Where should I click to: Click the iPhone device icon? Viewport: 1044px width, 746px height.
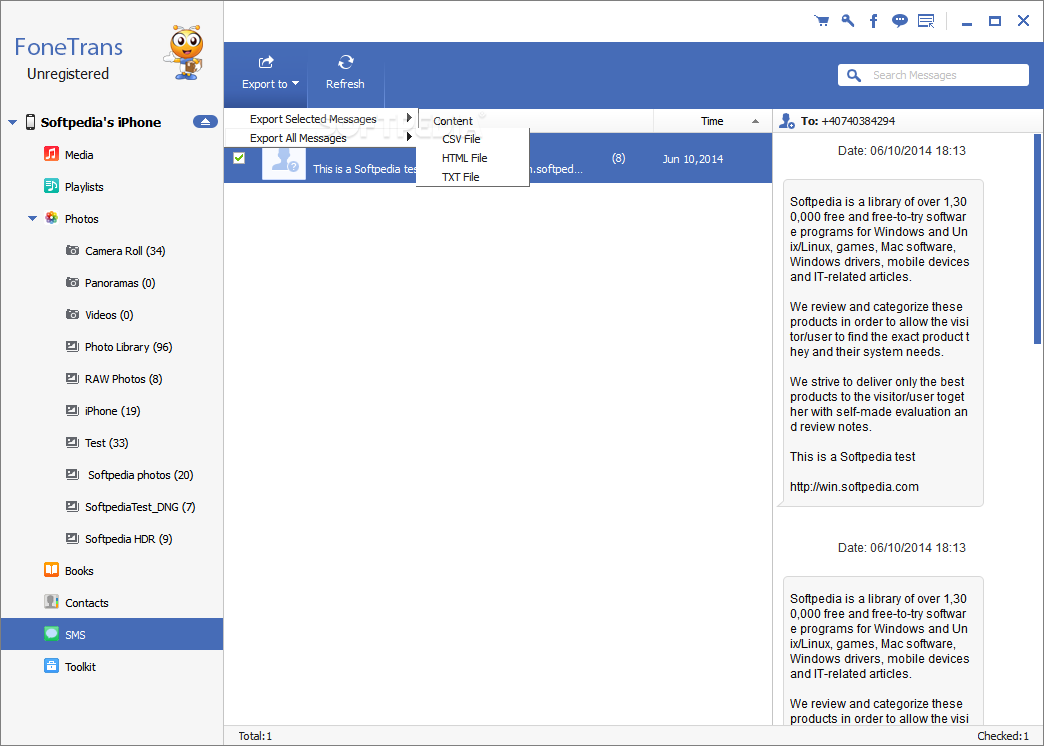pos(30,122)
